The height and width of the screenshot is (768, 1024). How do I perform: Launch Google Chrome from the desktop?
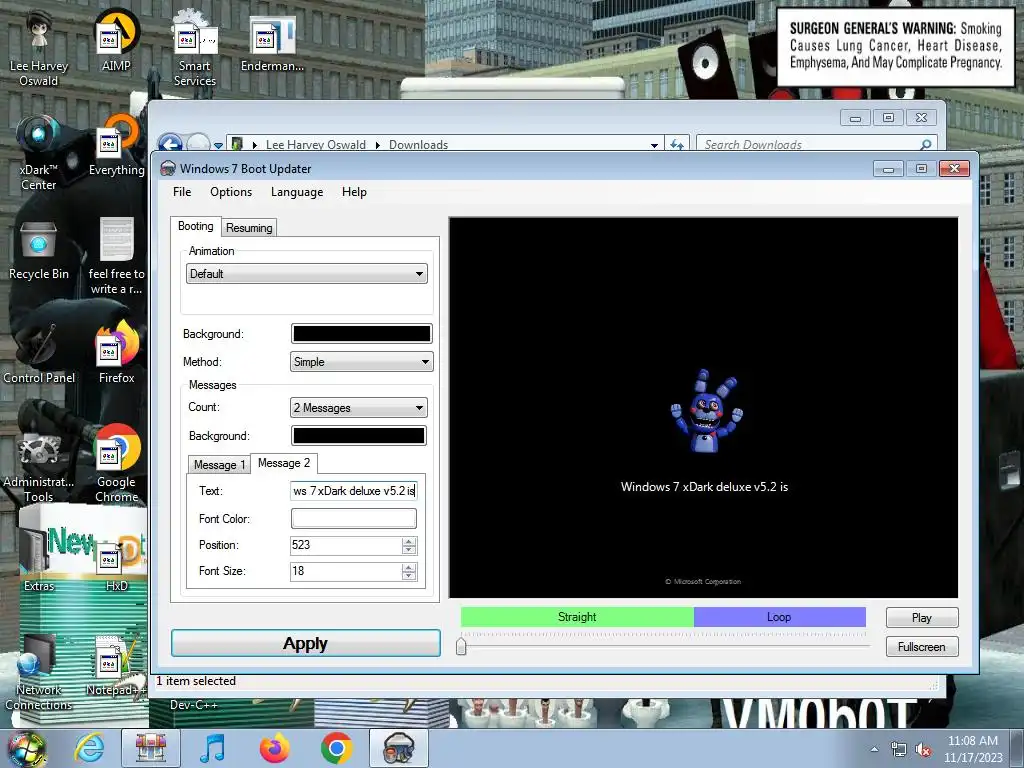pos(116,464)
